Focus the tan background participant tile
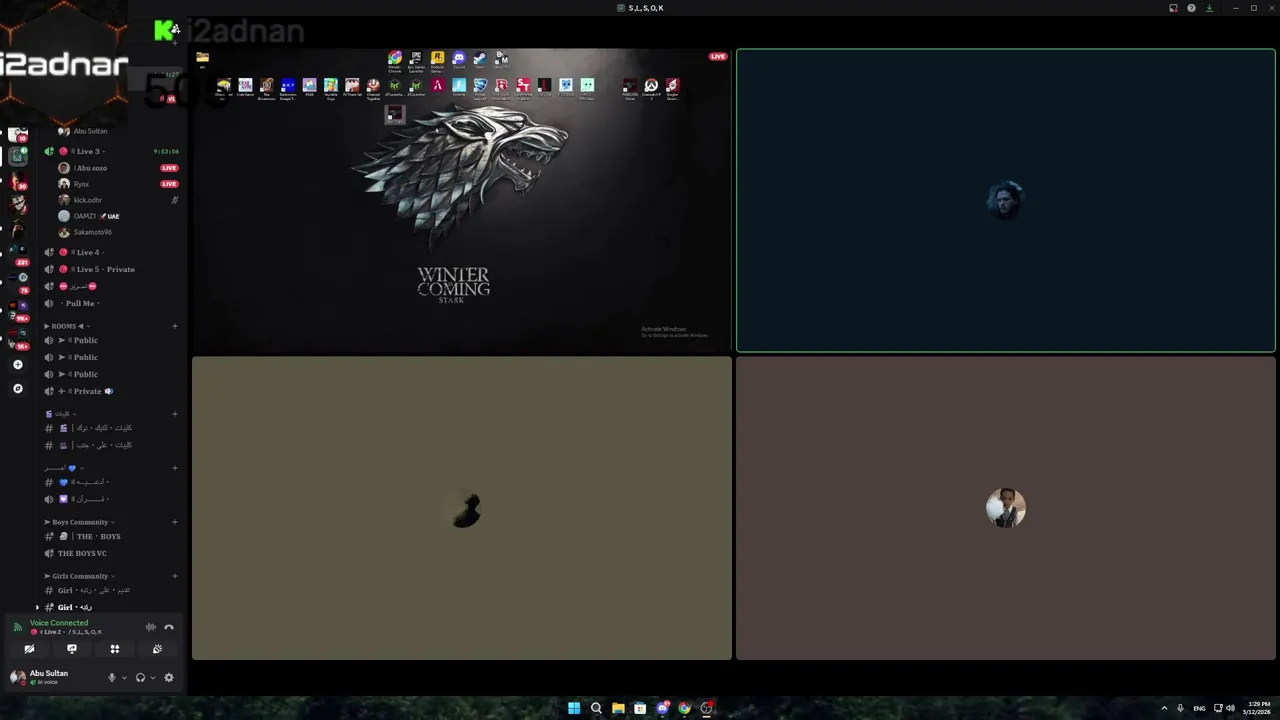The width and height of the screenshot is (1280, 720). [462, 508]
